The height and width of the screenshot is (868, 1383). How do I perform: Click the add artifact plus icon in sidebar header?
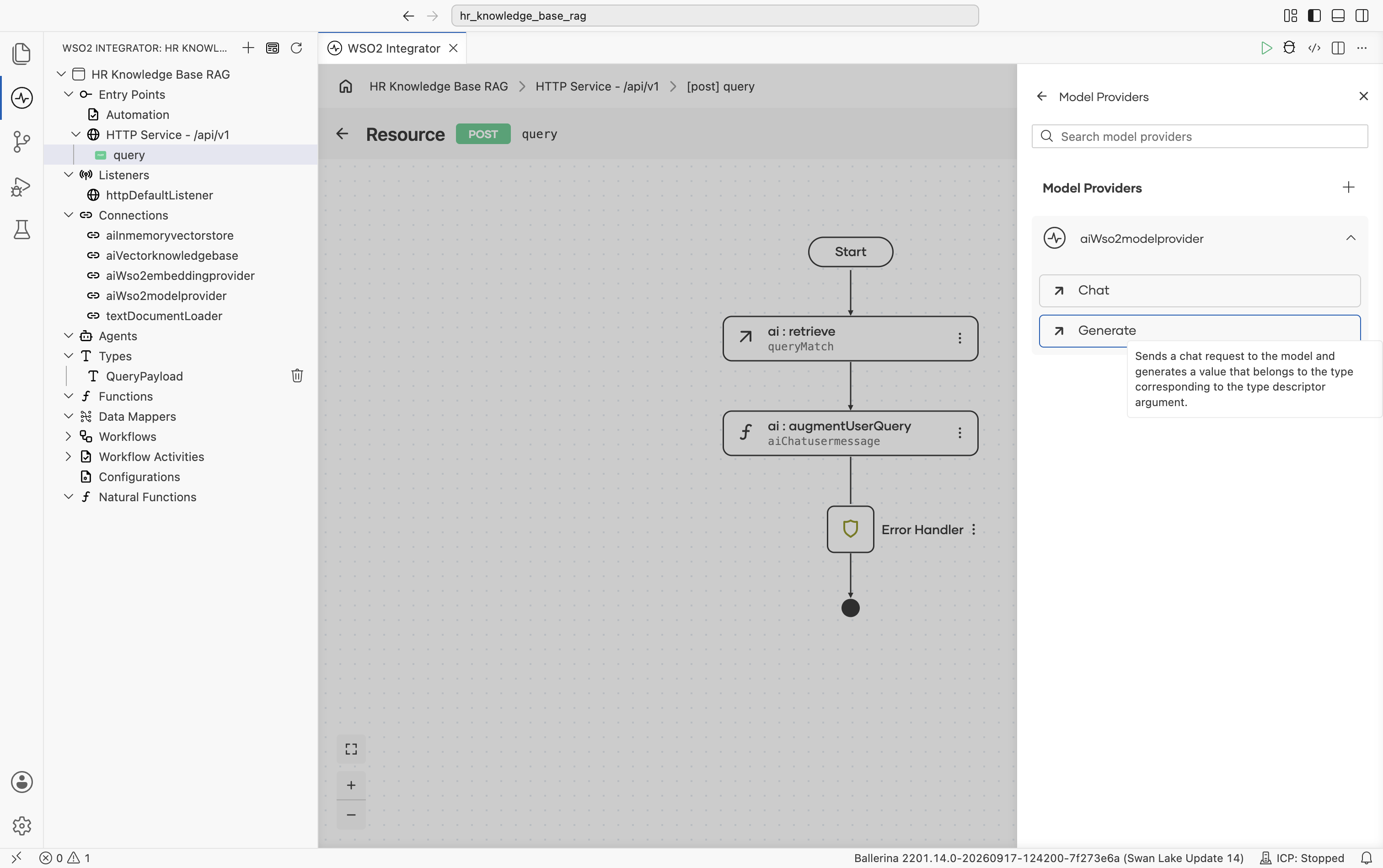pyautogui.click(x=248, y=48)
